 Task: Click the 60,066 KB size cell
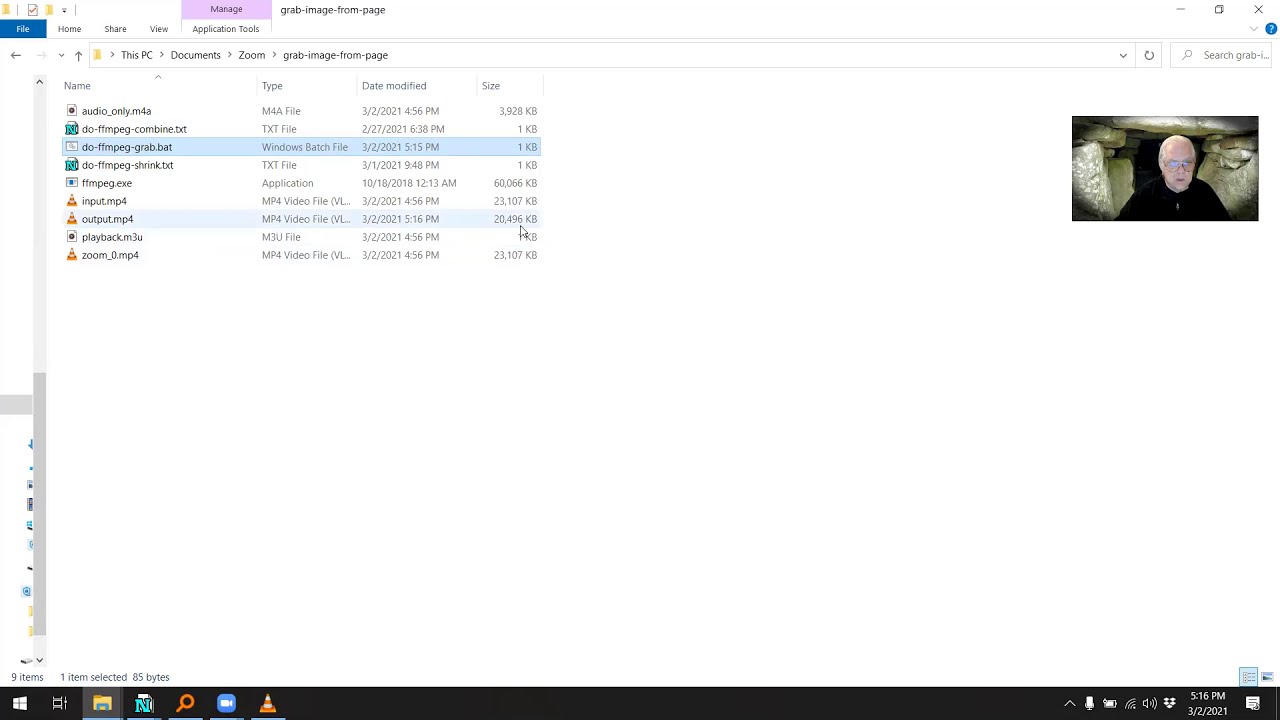(515, 183)
